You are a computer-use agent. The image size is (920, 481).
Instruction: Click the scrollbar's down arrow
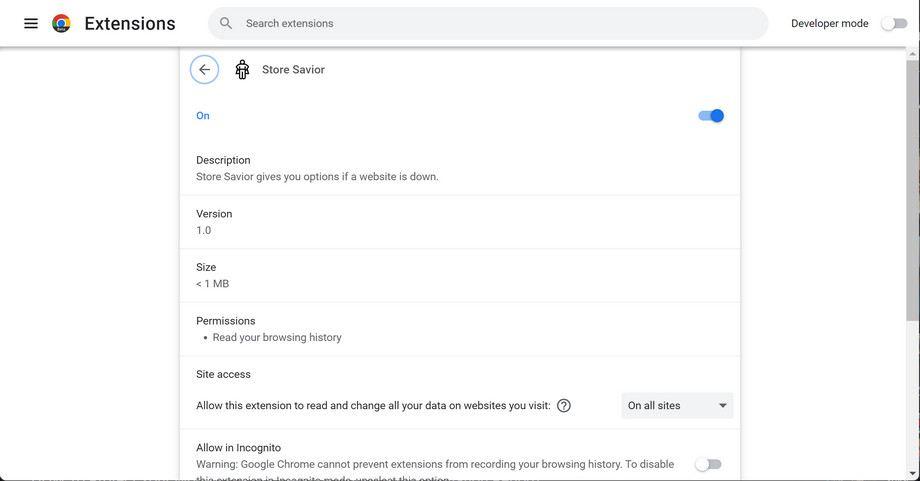(x=912, y=474)
